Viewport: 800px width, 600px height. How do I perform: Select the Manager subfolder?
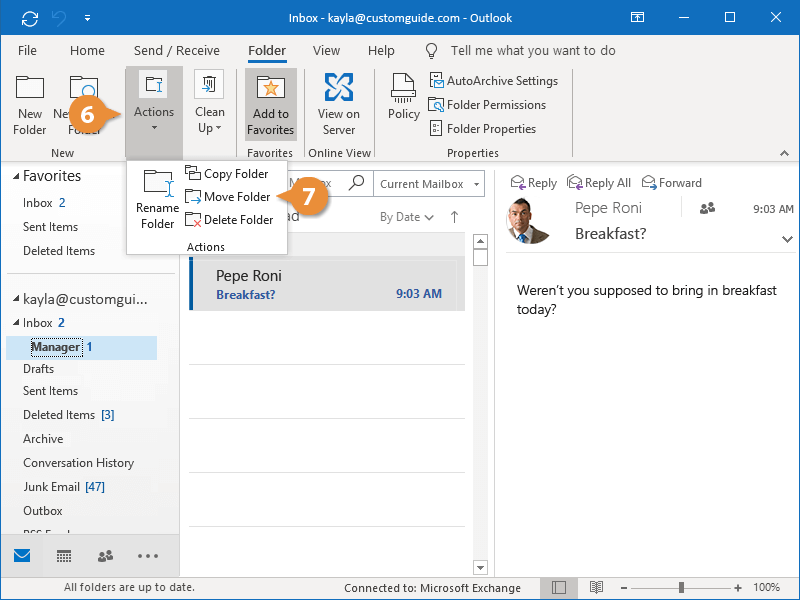pyautogui.click(x=82, y=347)
